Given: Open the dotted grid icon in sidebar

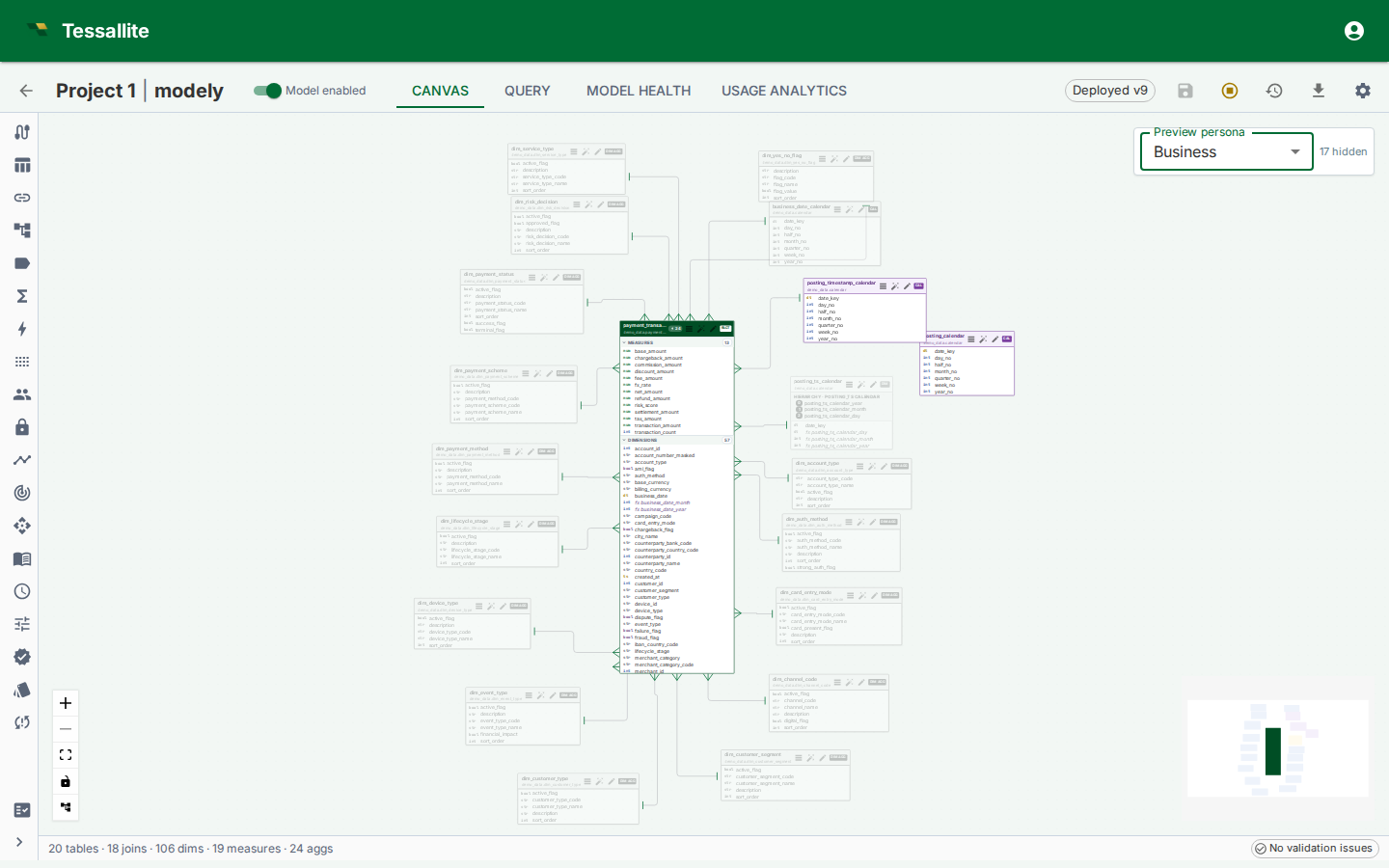Looking at the screenshot, I should pos(22,362).
